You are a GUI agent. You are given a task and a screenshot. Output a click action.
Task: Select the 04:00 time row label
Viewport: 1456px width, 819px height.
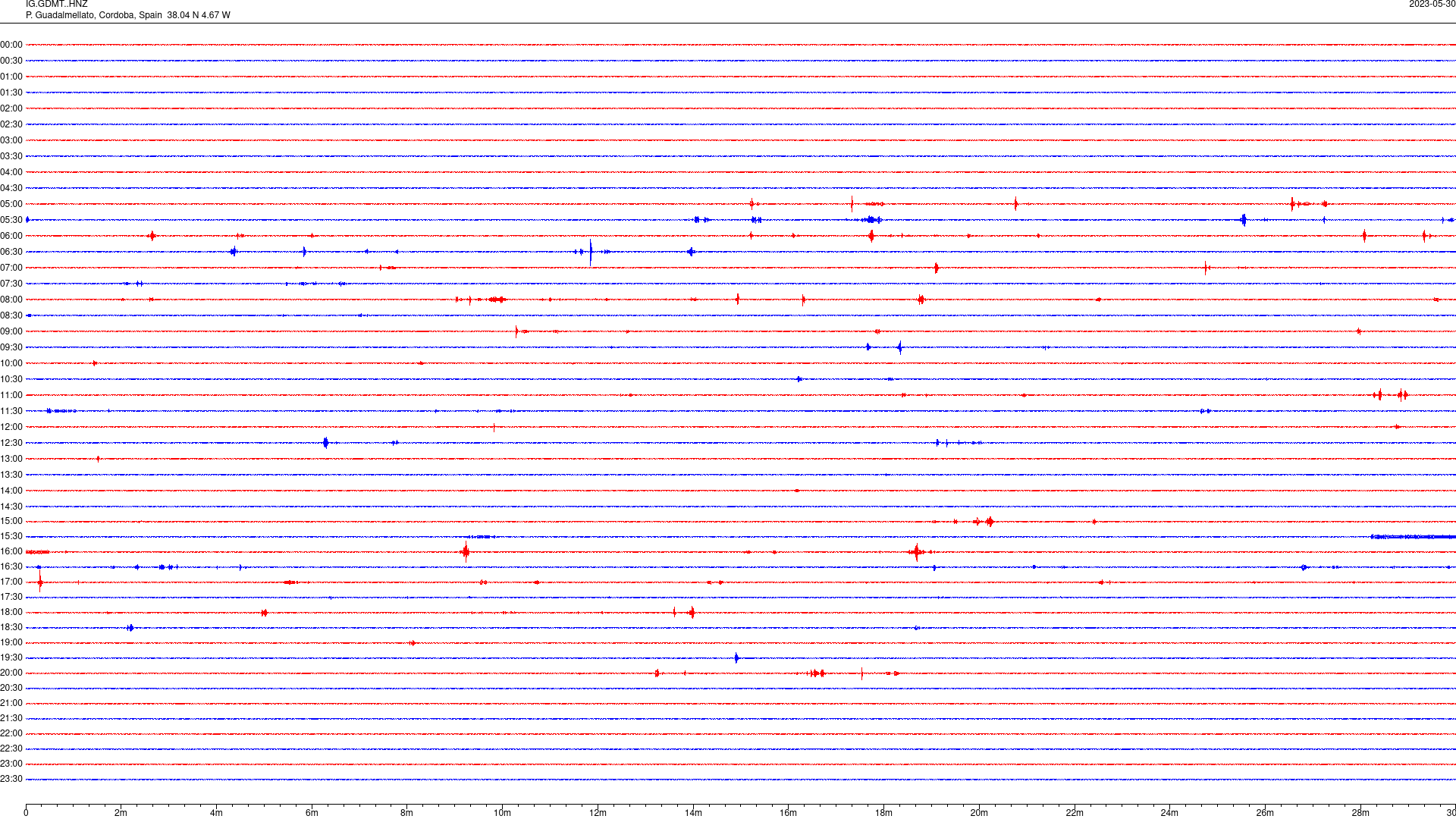point(11,172)
